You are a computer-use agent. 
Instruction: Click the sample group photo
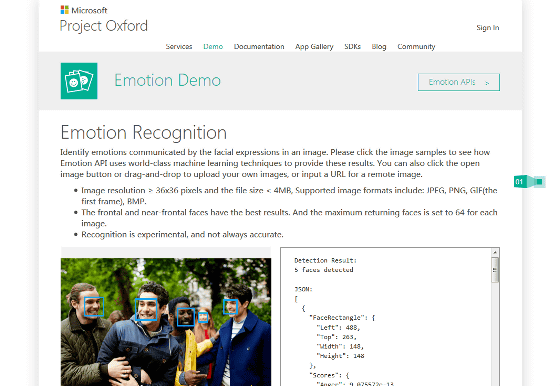tap(166, 322)
